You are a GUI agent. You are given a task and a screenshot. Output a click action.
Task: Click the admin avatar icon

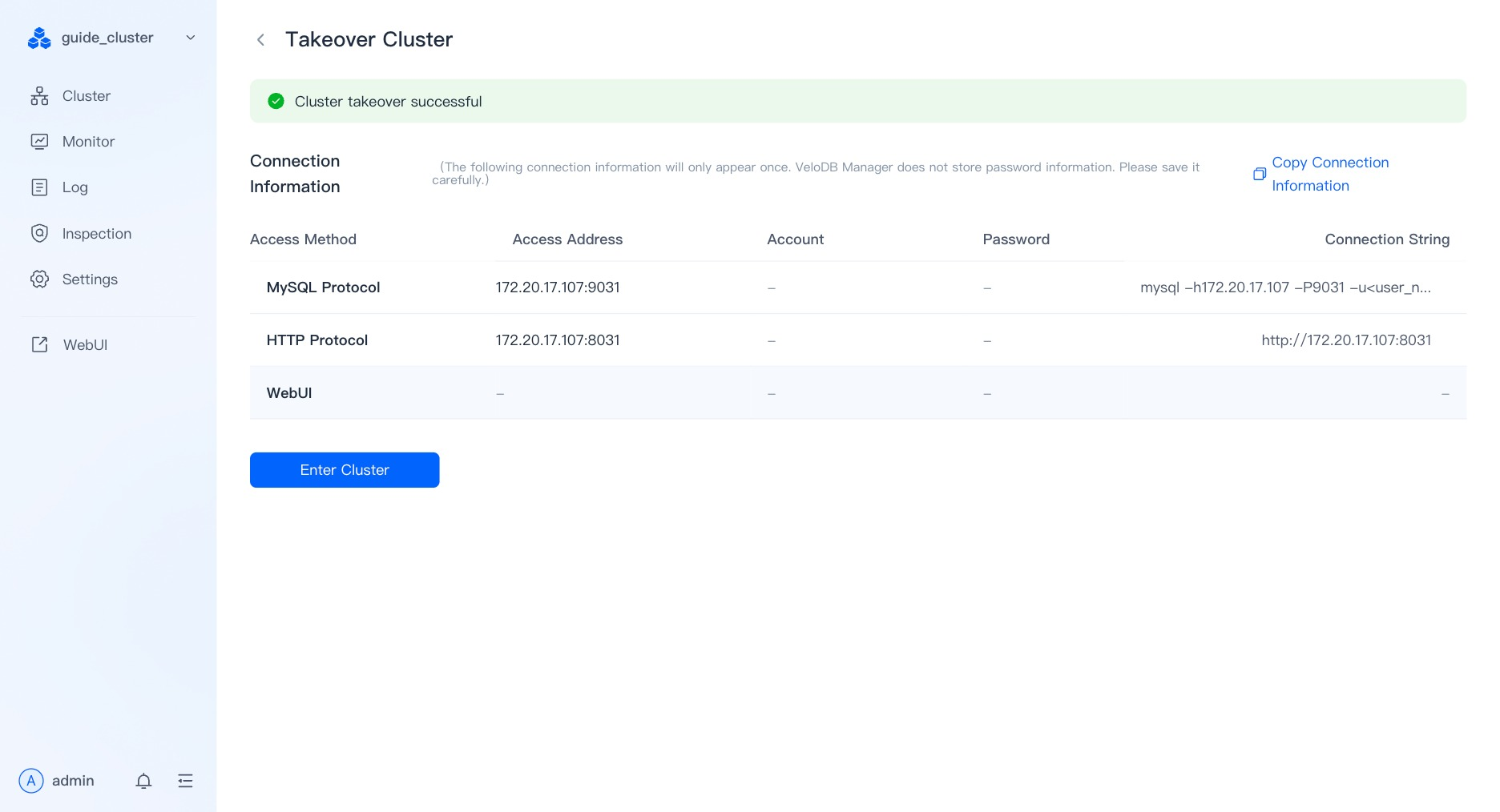[x=31, y=781]
